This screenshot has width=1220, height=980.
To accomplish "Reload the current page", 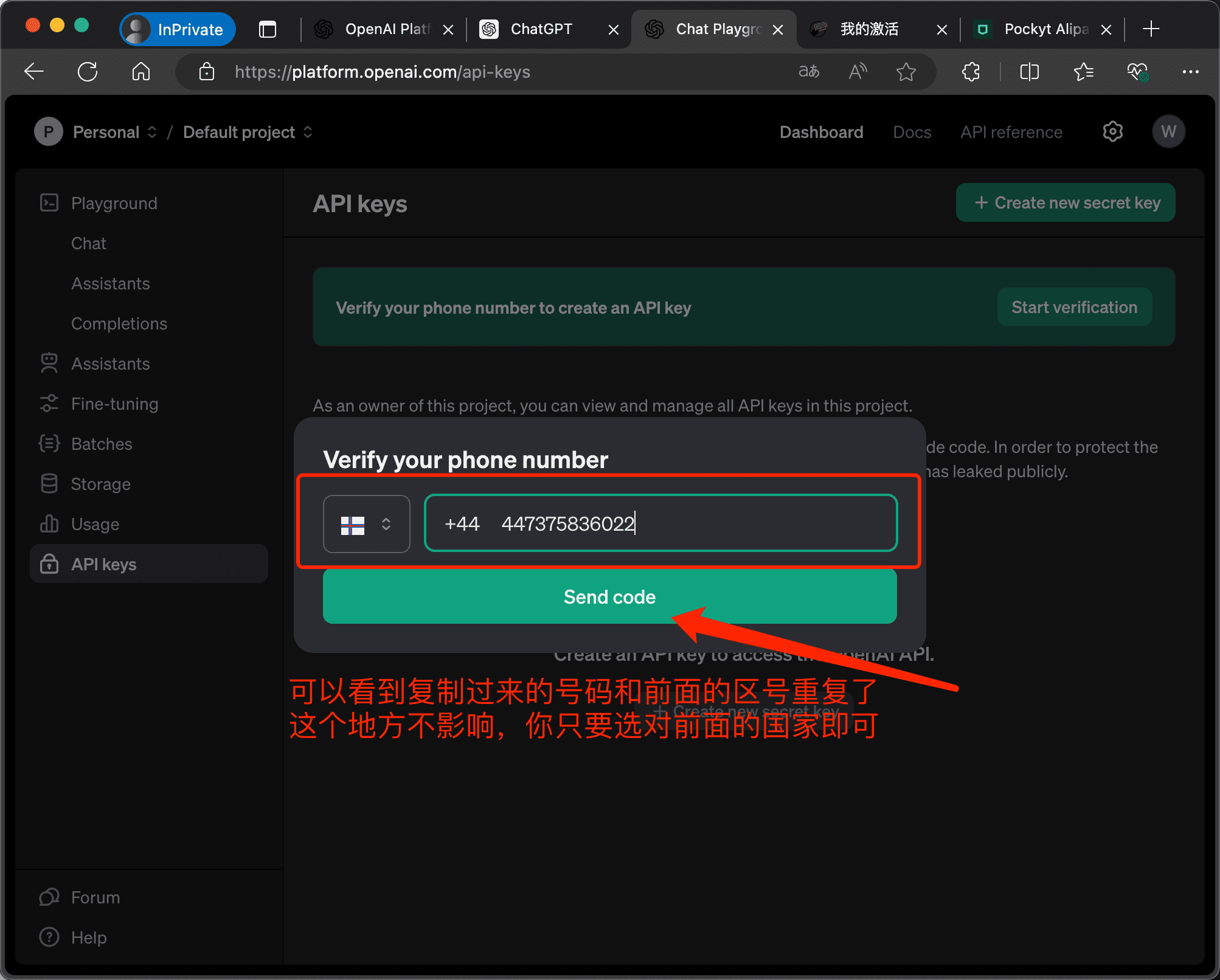I will pyautogui.click(x=88, y=72).
